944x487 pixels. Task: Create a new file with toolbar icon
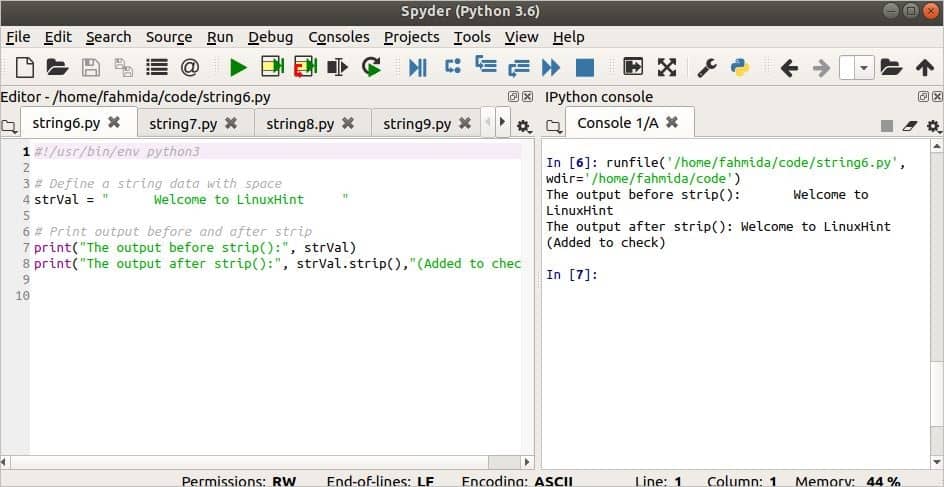(25, 67)
